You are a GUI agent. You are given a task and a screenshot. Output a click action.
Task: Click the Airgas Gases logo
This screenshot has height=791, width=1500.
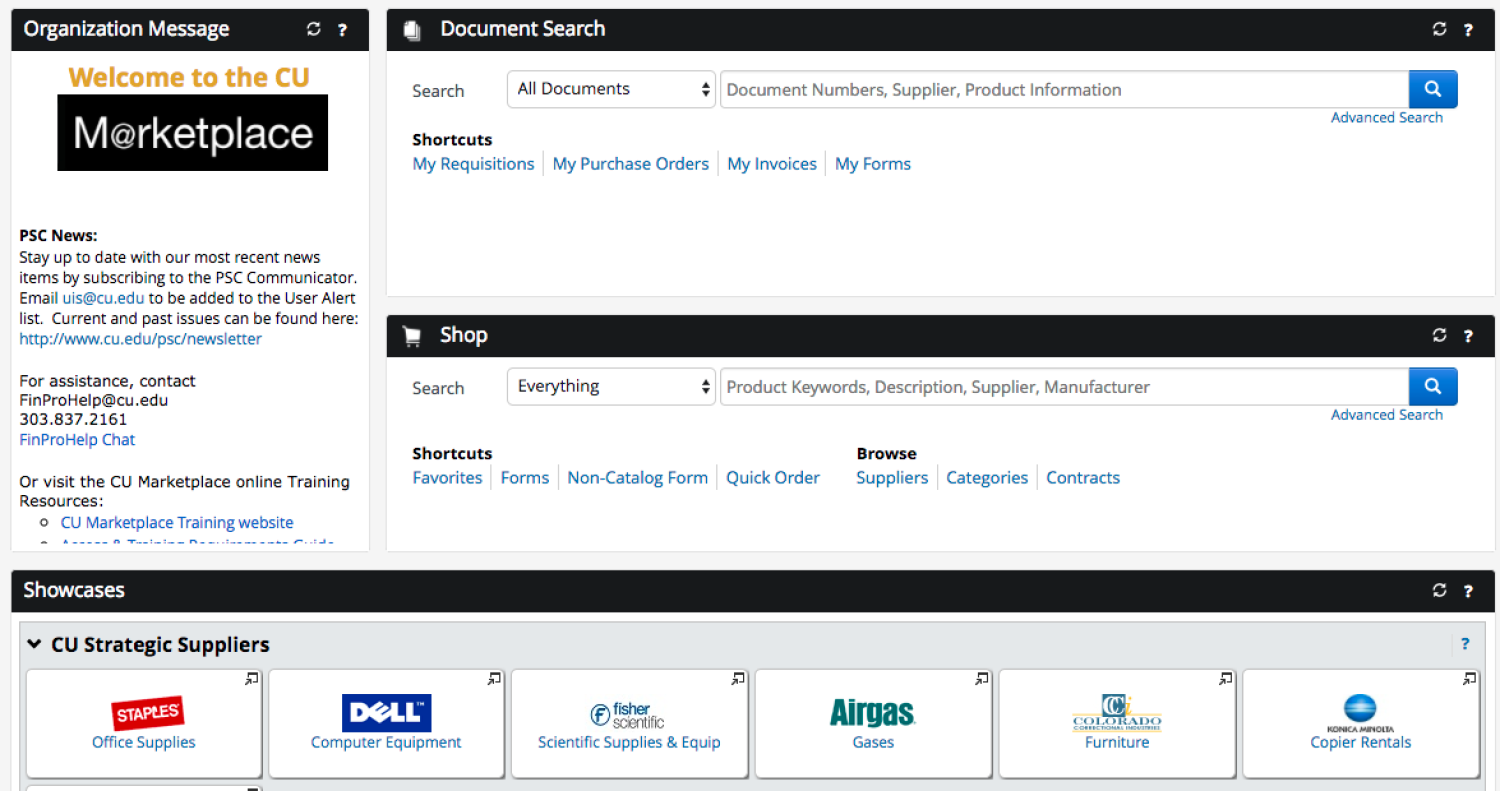coord(873,713)
